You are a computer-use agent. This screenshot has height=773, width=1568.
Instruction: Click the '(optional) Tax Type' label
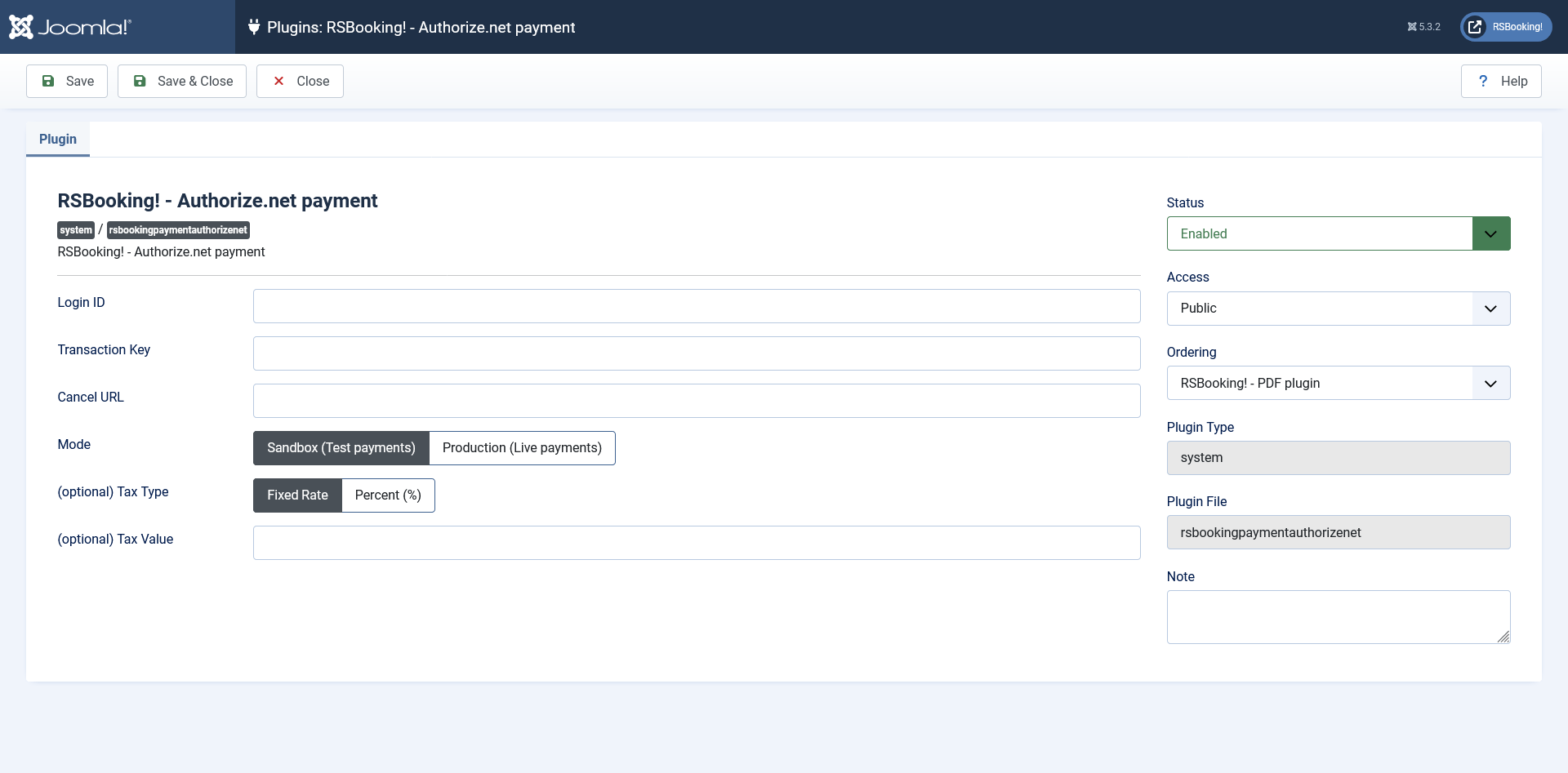[x=113, y=491]
